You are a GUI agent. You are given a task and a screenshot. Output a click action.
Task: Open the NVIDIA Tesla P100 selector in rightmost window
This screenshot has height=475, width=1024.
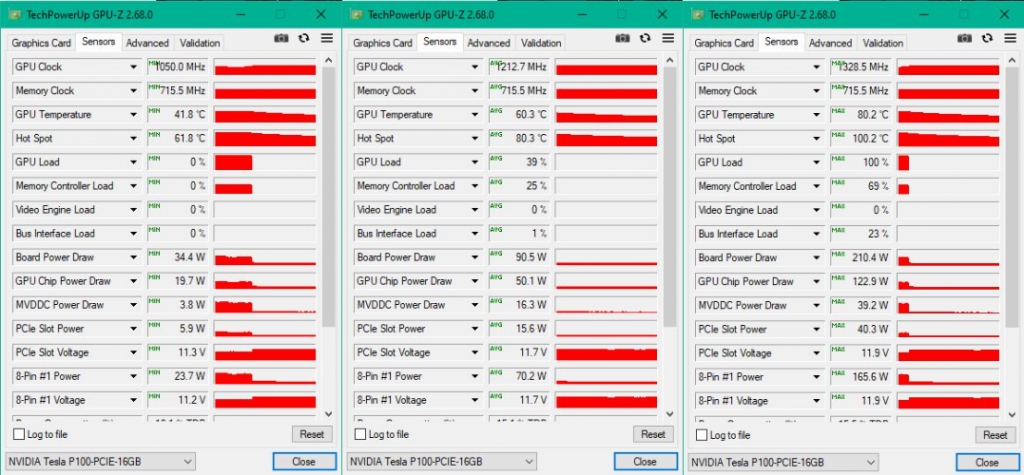(780, 462)
